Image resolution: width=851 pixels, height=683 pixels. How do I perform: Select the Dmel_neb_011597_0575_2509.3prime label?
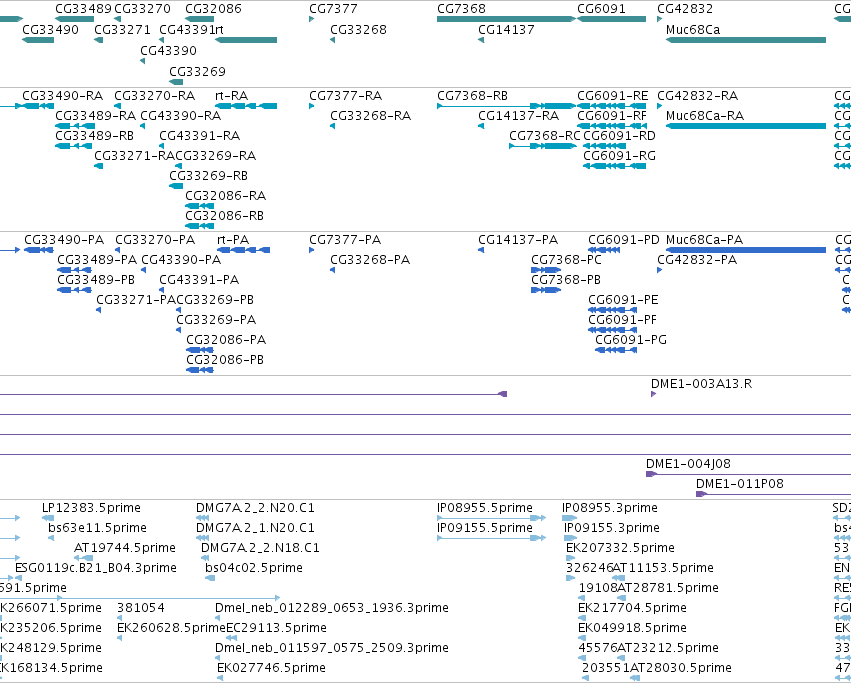point(332,647)
